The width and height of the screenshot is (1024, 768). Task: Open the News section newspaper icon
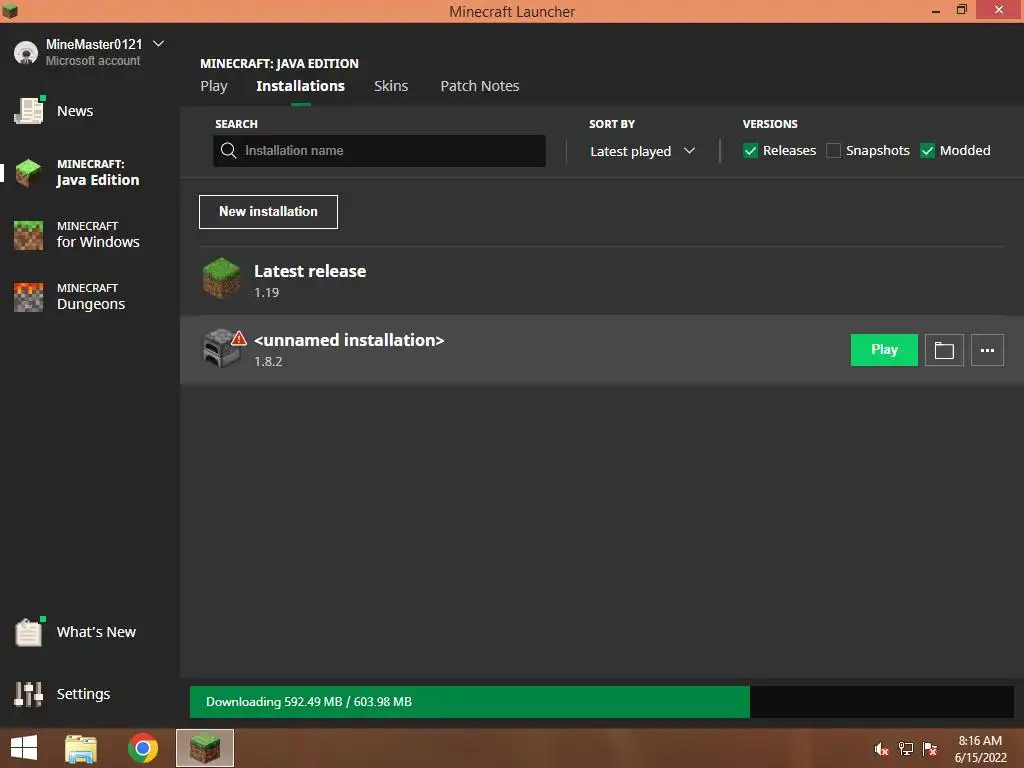pyautogui.click(x=29, y=111)
